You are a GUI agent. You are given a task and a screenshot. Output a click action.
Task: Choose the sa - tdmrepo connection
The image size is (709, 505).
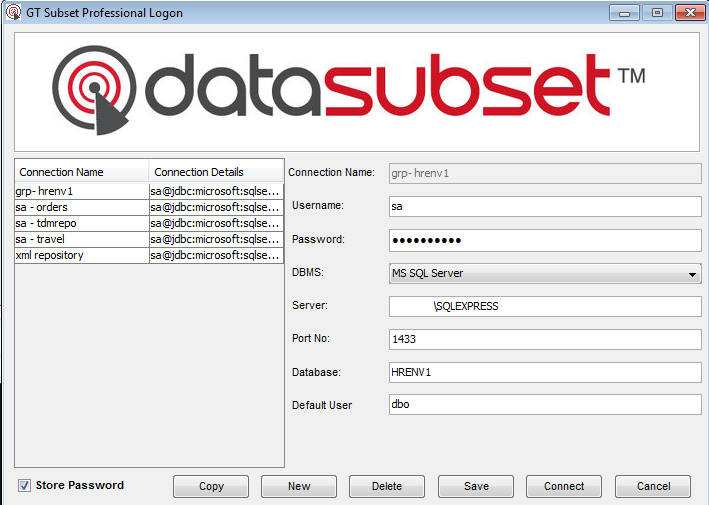(81, 223)
